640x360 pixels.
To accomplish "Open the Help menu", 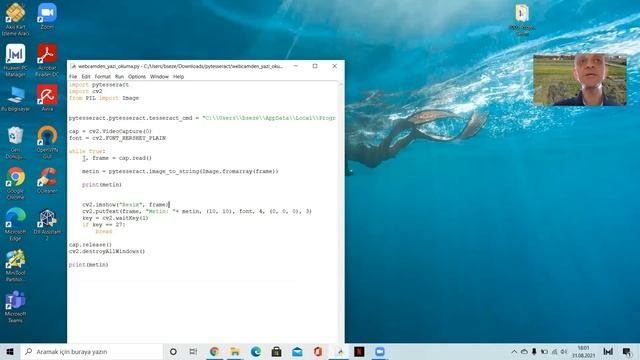I will pyautogui.click(x=178, y=76).
